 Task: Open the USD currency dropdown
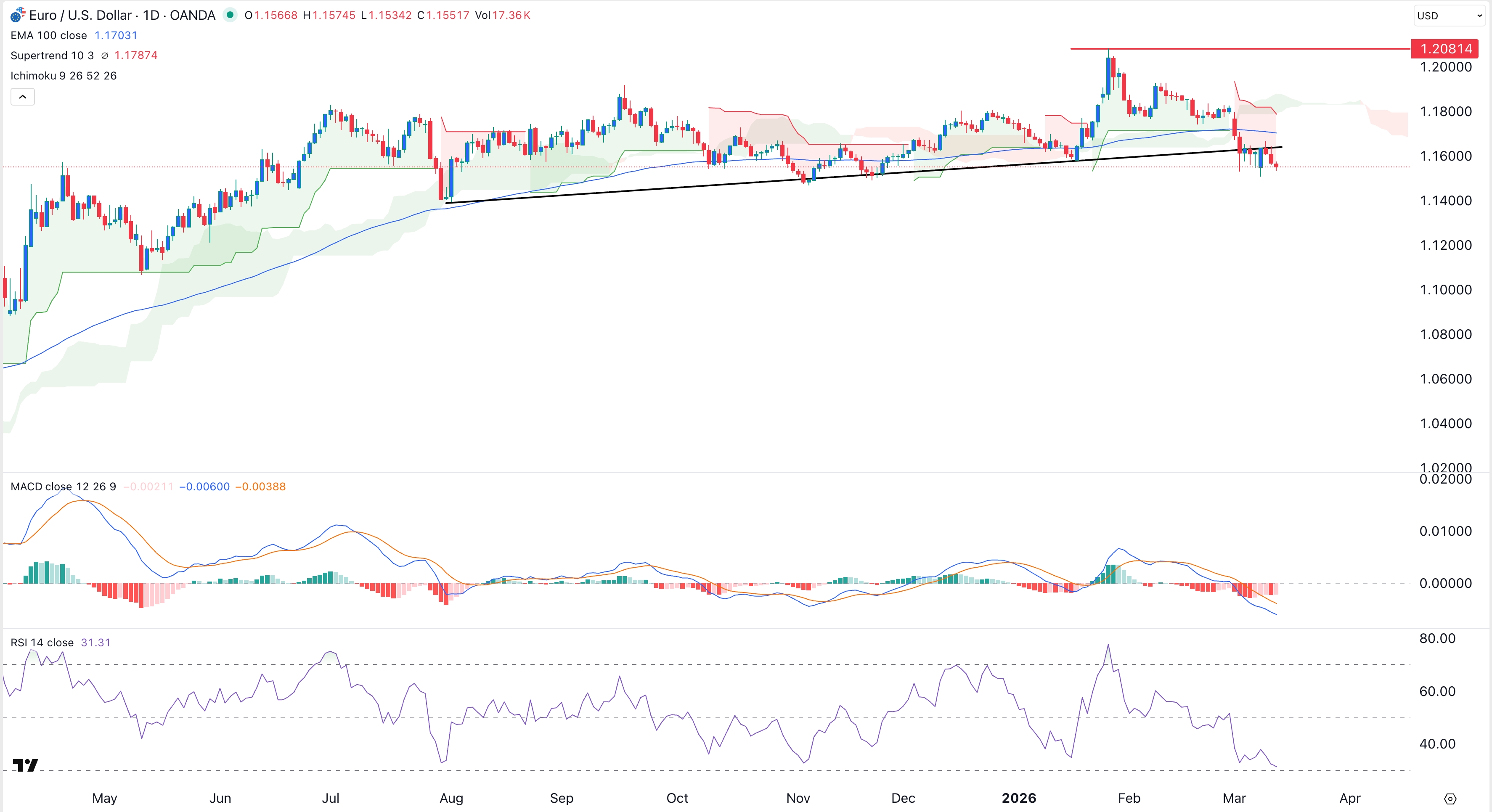pyautogui.click(x=1447, y=16)
